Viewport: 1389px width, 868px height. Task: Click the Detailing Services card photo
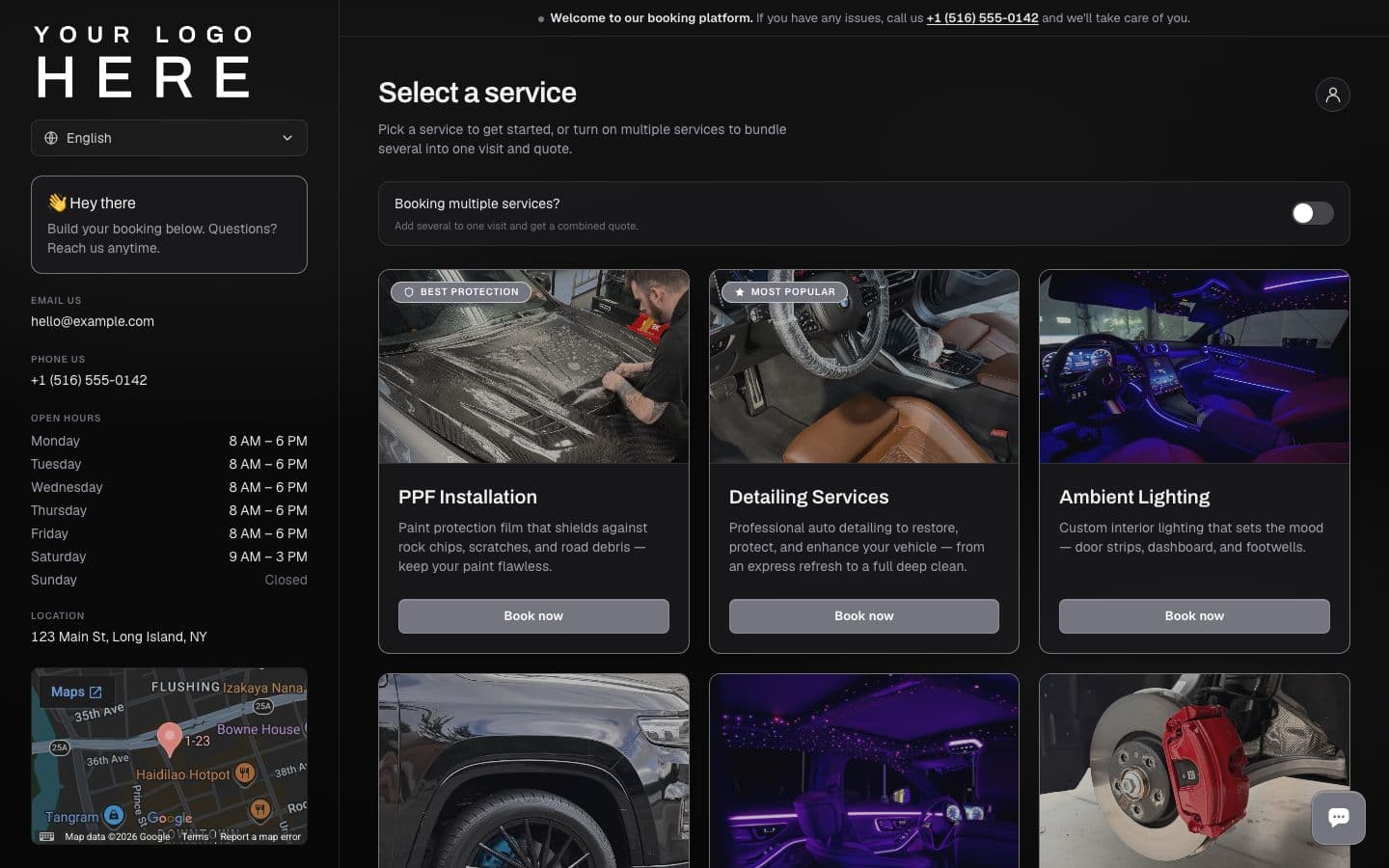click(x=863, y=366)
